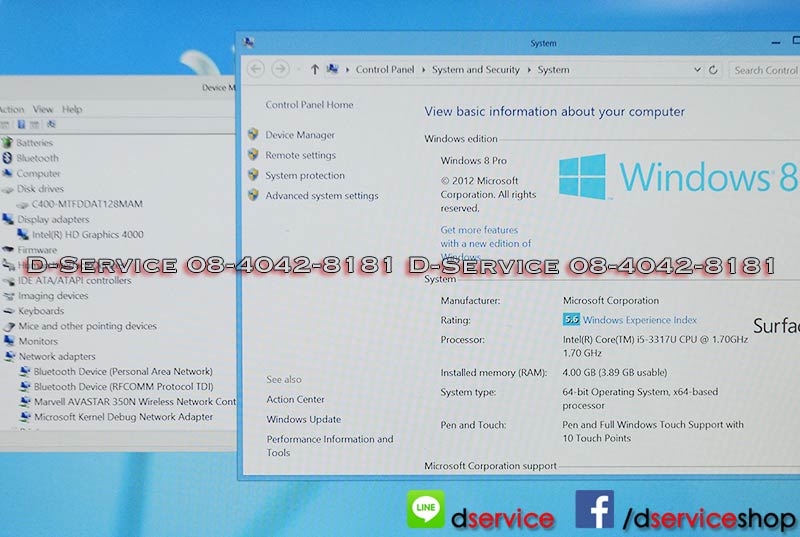Open the address bar history dropdown

(x=697, y=69)
